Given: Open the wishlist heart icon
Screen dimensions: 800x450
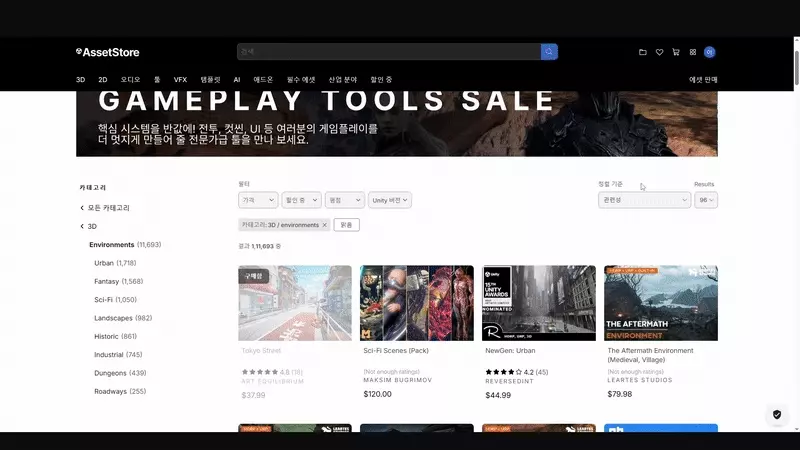Looking at the screenshot, I should click(x=659, y=52).
